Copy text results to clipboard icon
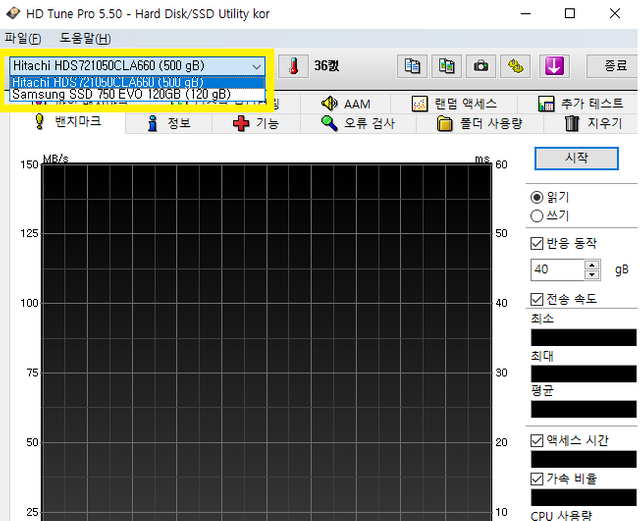This screenshot has width=640, height=521. tap(412, 66)
